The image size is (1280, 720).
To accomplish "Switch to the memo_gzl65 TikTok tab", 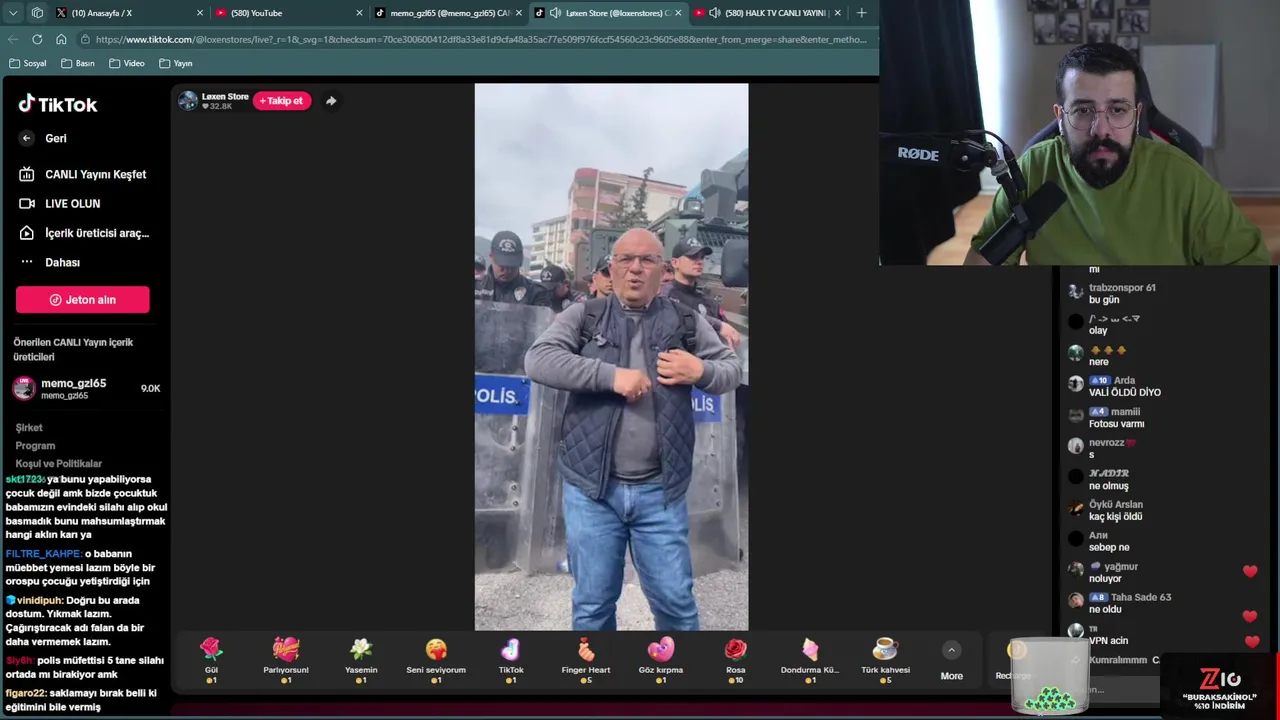I will pyautogui.click(x=448, y=13).
